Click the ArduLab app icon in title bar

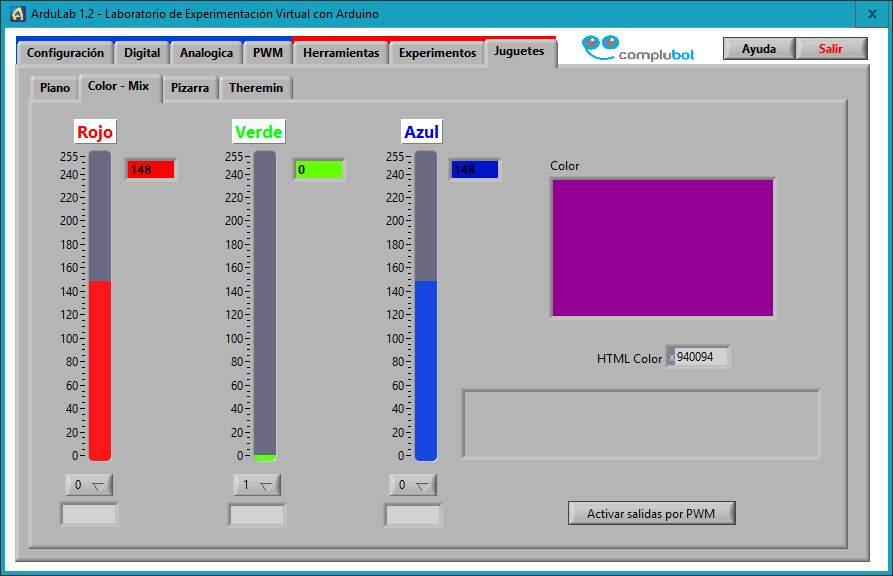coord(17,14)
